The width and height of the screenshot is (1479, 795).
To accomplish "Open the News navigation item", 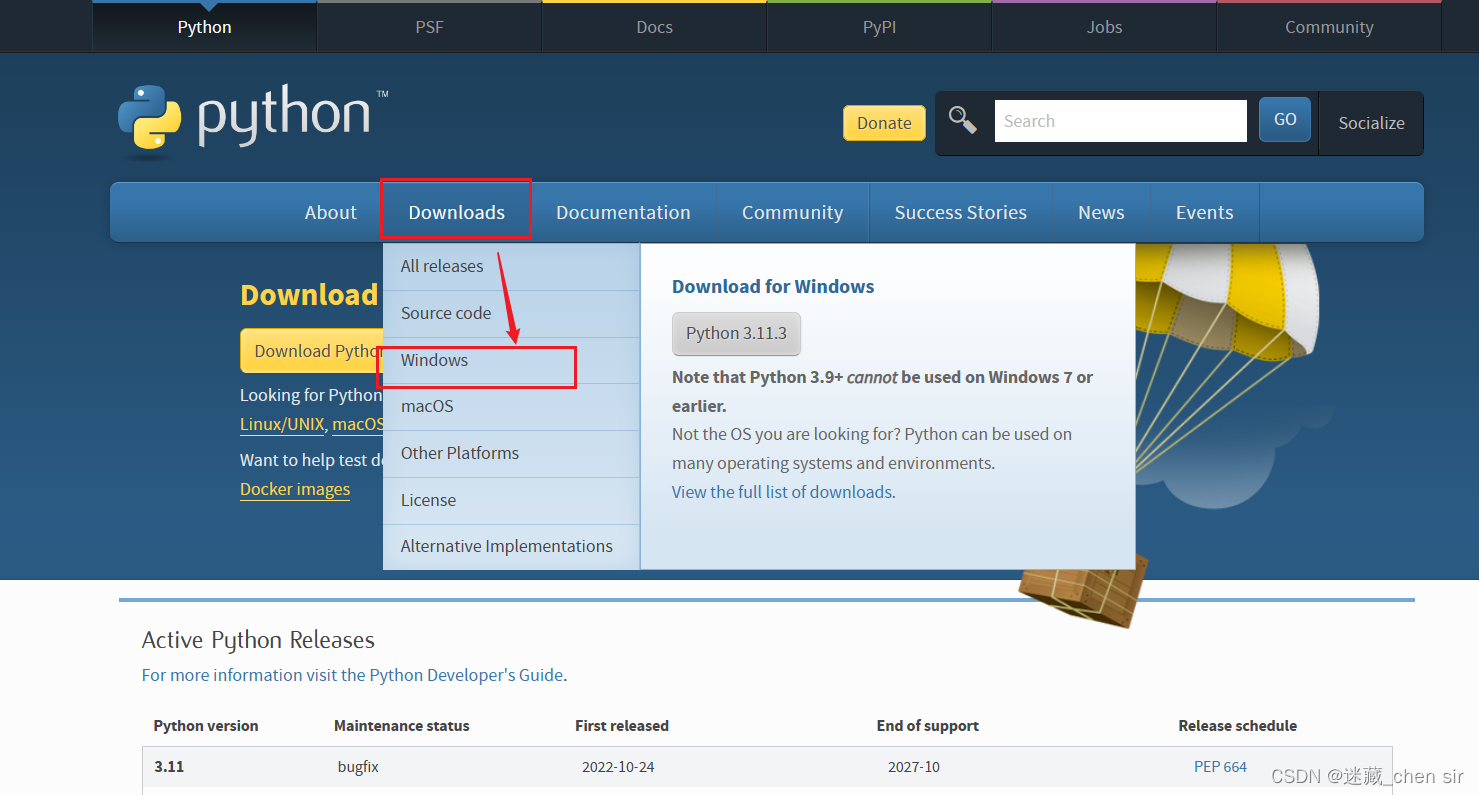I will 1101,212.
